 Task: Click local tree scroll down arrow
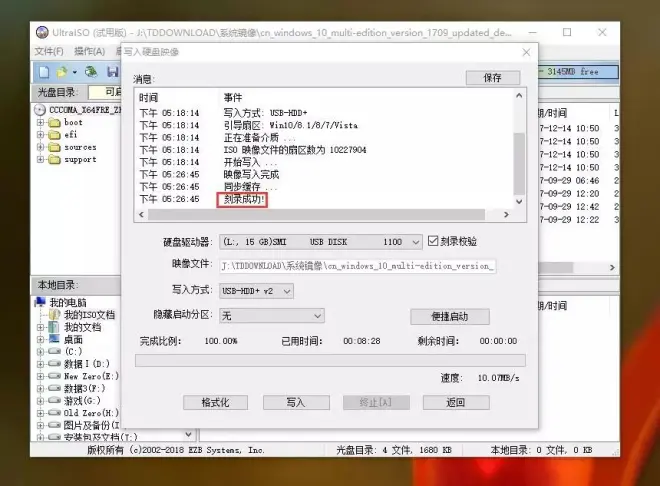189,434
